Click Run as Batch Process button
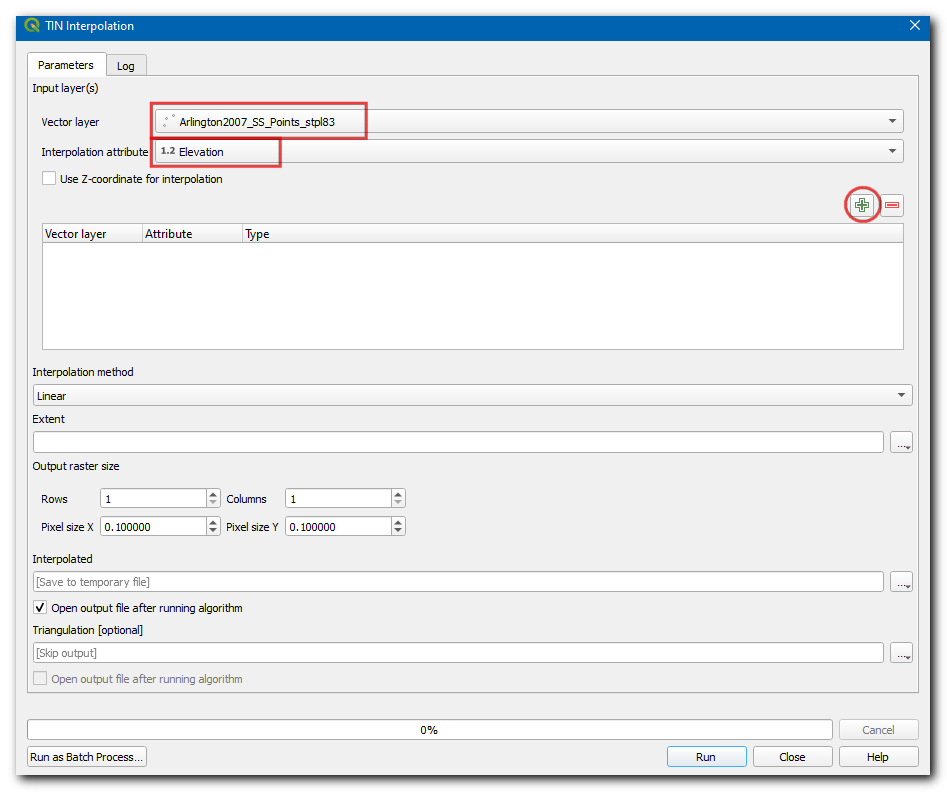The image size is (947, 792). [x=87, y=757]
